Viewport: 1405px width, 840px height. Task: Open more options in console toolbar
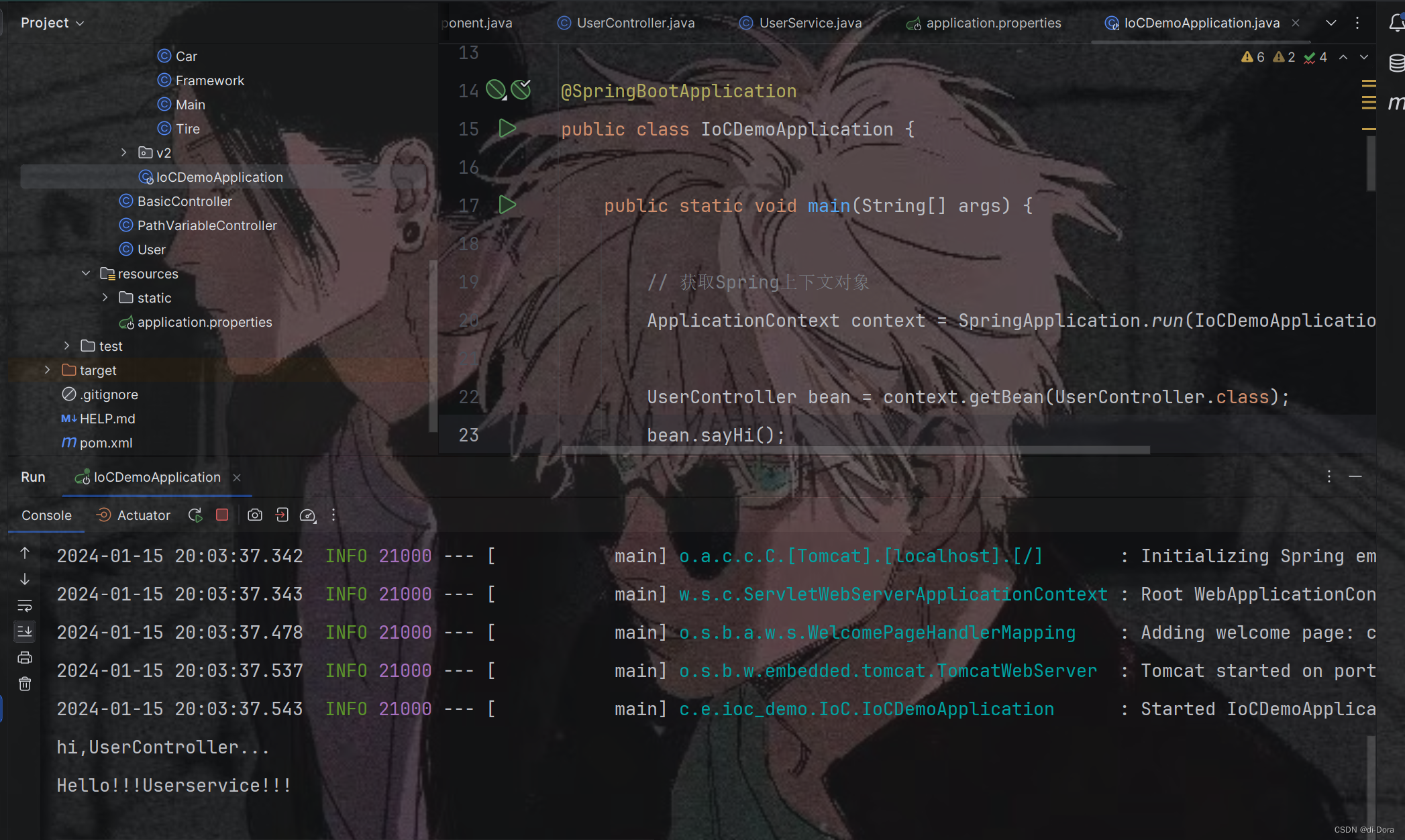333,515
